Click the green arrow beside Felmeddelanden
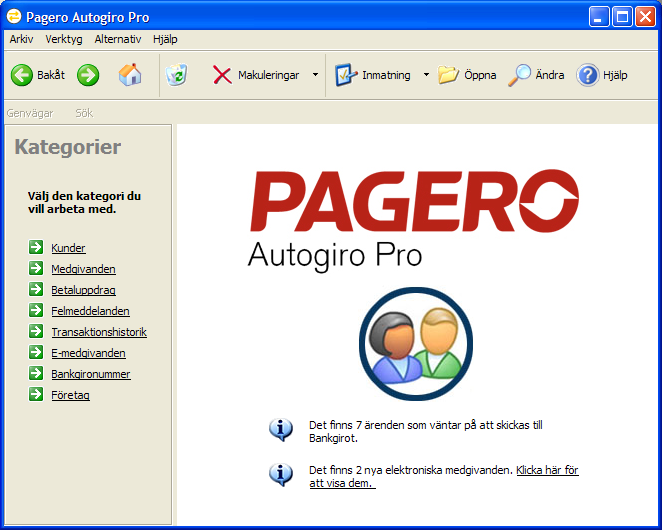662x530 pixels. tap(36, 310)
